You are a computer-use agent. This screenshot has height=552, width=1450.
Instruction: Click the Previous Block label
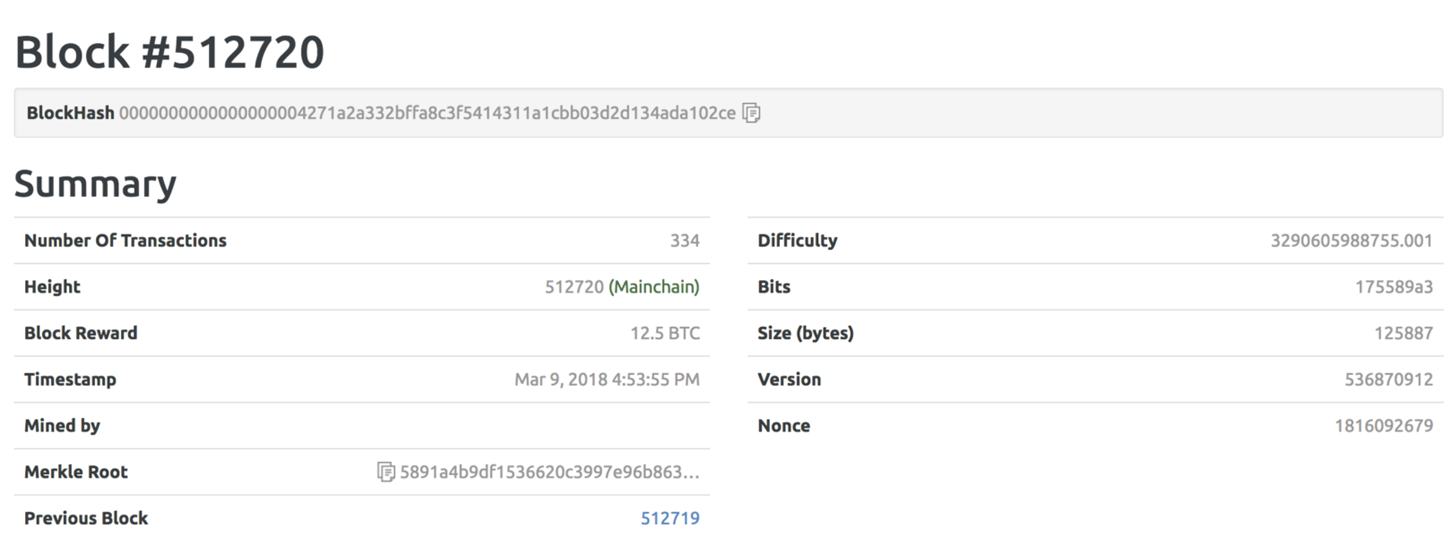[x=86, y=518]
